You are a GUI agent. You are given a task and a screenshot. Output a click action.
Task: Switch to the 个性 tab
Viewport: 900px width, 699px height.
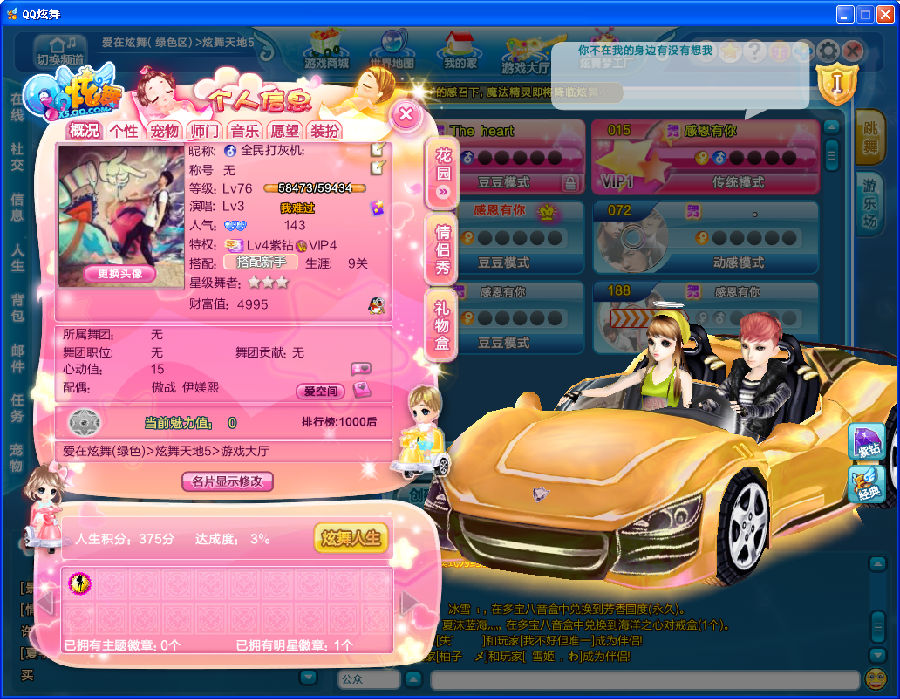click(124, 131)
